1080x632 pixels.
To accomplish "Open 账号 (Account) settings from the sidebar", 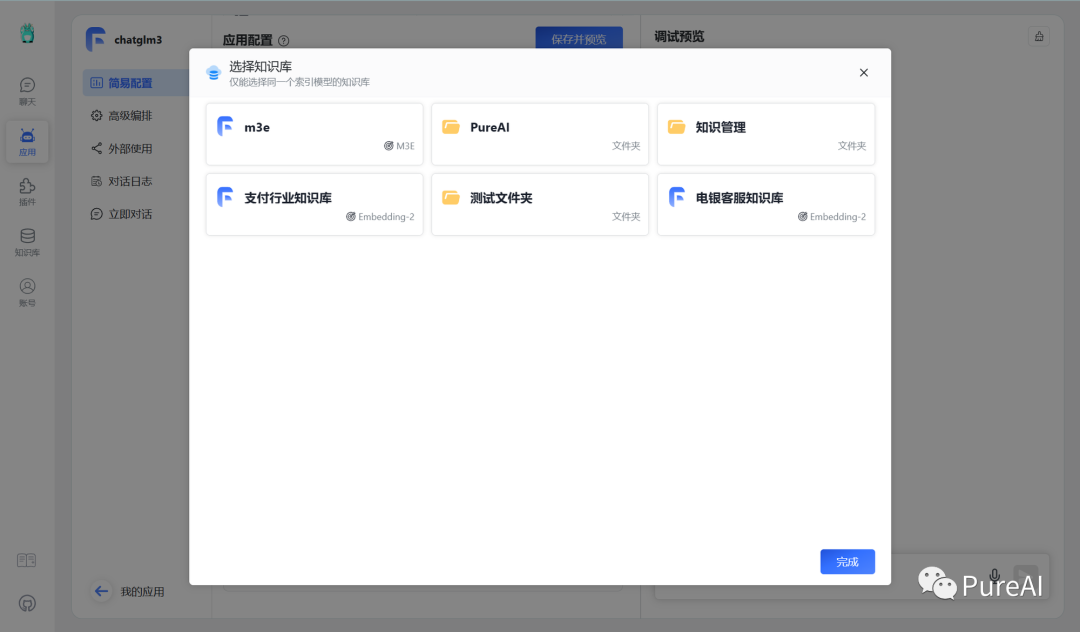I will coord(27,292).
